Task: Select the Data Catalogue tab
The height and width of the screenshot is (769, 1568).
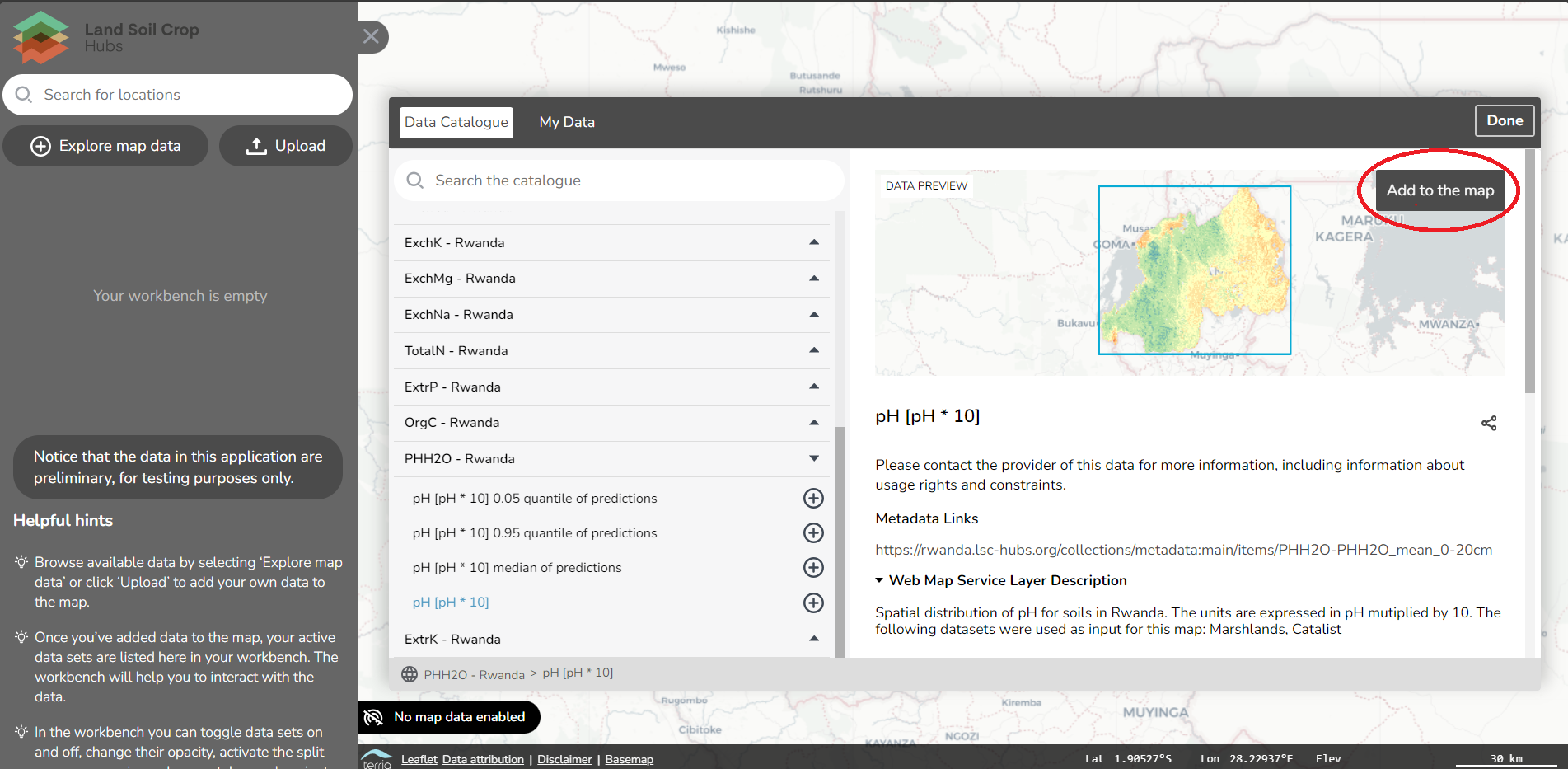Action: click(x=456, y=122)
